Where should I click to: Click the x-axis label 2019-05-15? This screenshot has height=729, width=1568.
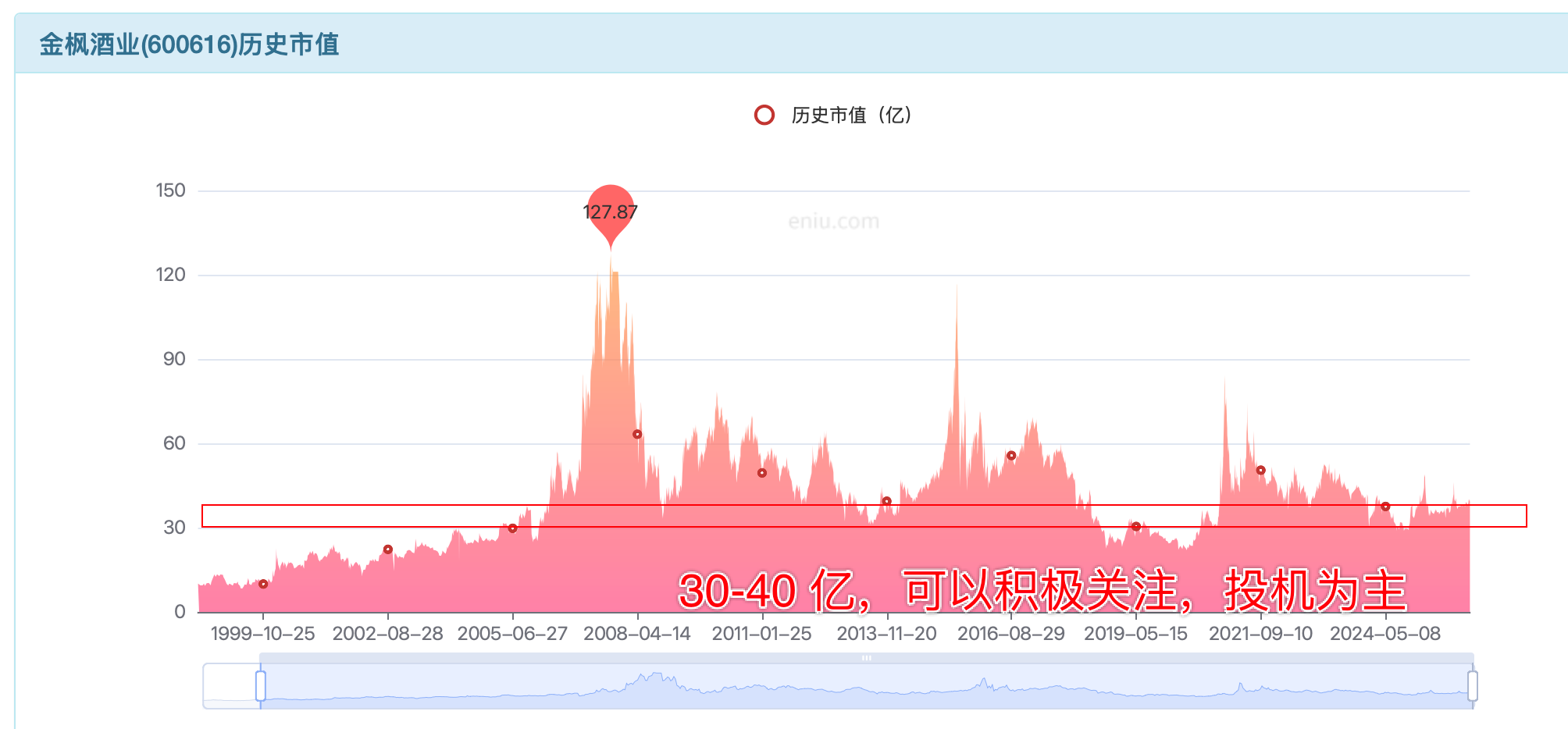(x=1136, y=634)
